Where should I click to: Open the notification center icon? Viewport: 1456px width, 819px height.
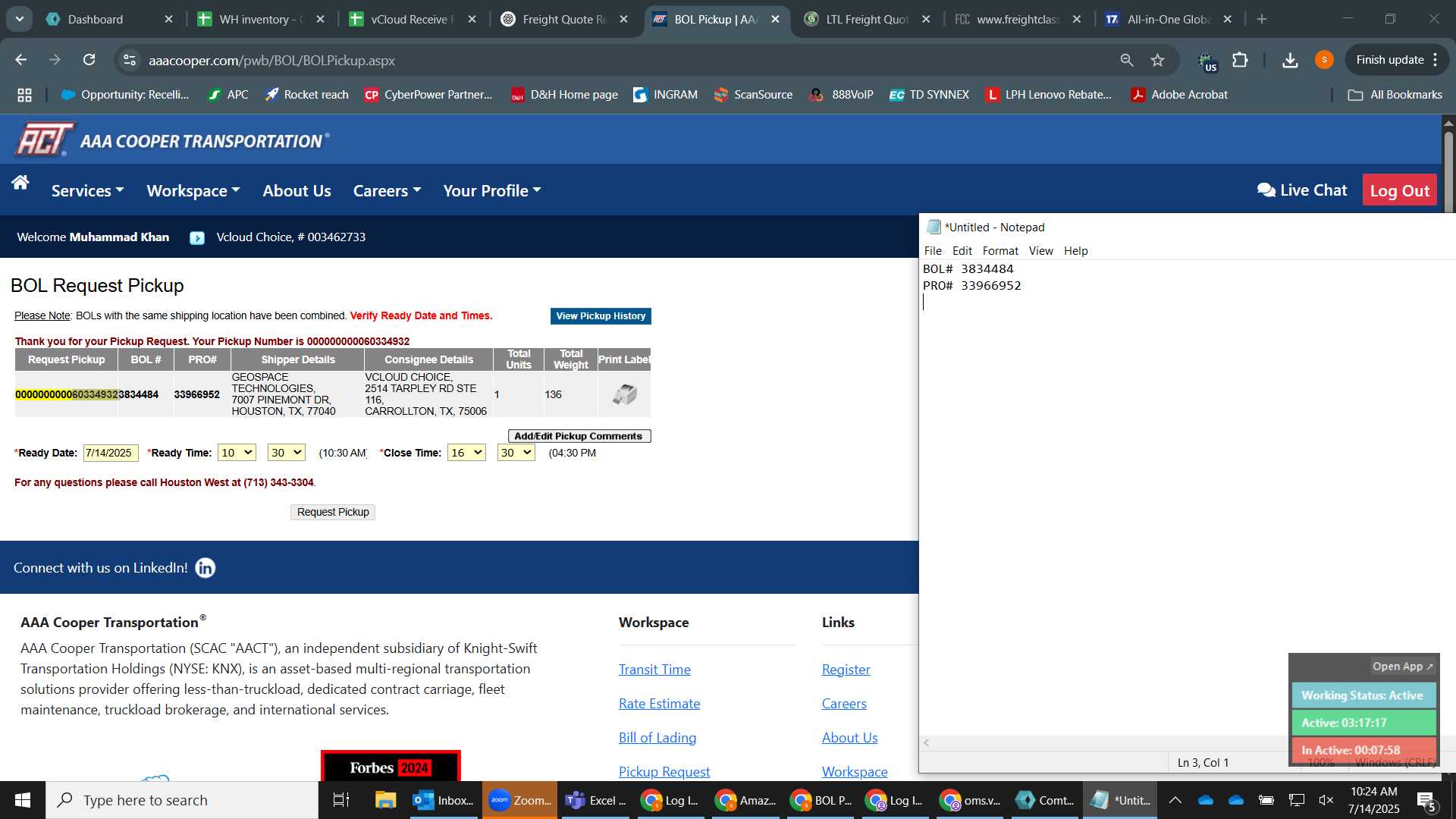click(x=1426, y=800)
